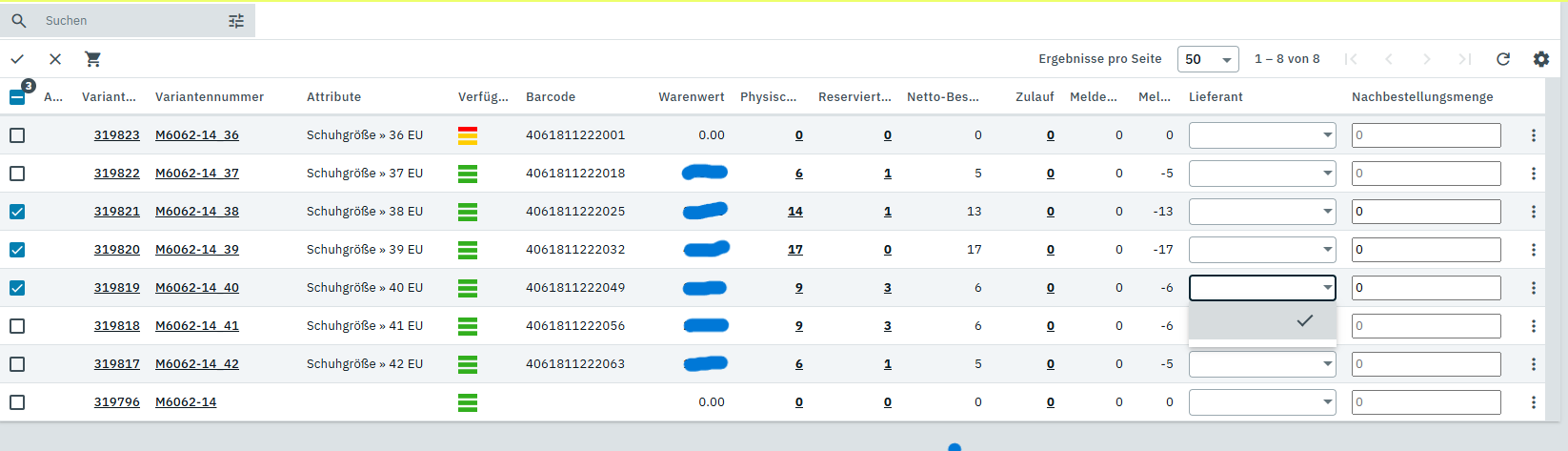Click the magnifier search icon
The height and width of the screenshot is (451, 1568).
19,21
